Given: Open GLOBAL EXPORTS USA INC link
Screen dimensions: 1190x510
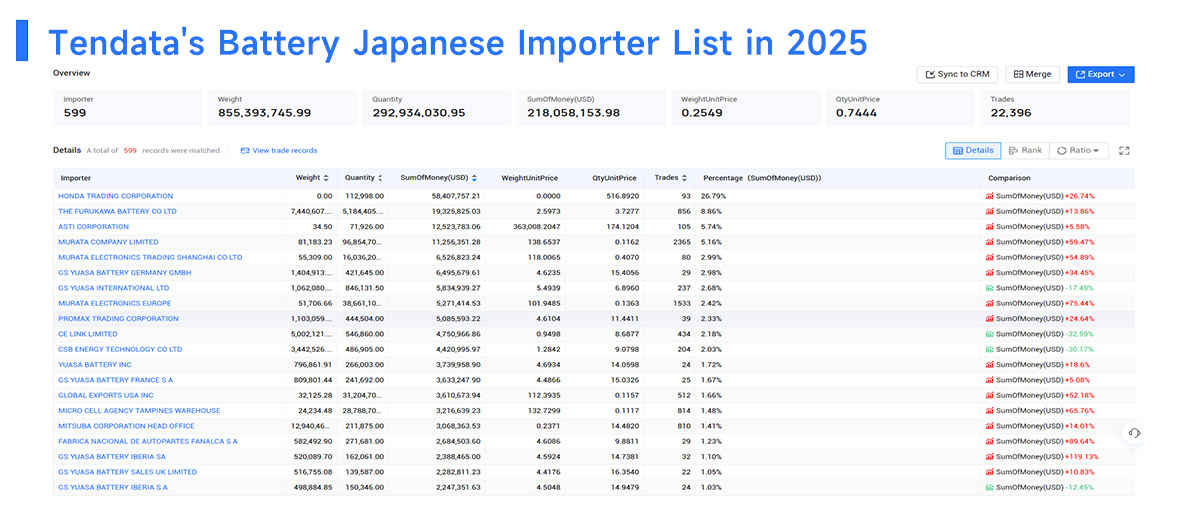Looking at the screenshot, I should 105,395.
